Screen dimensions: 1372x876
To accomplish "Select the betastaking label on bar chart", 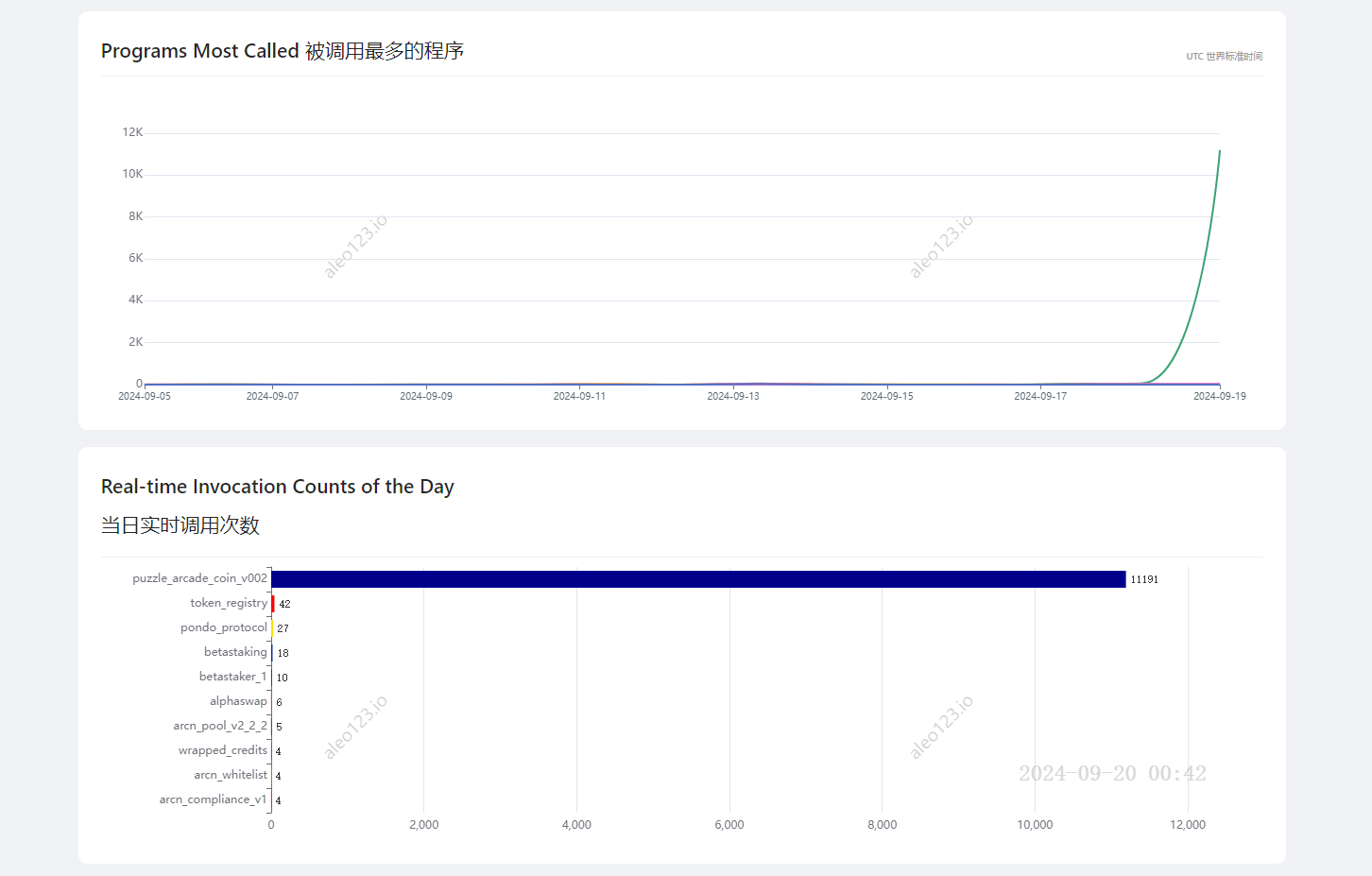I will click(235, 652).
